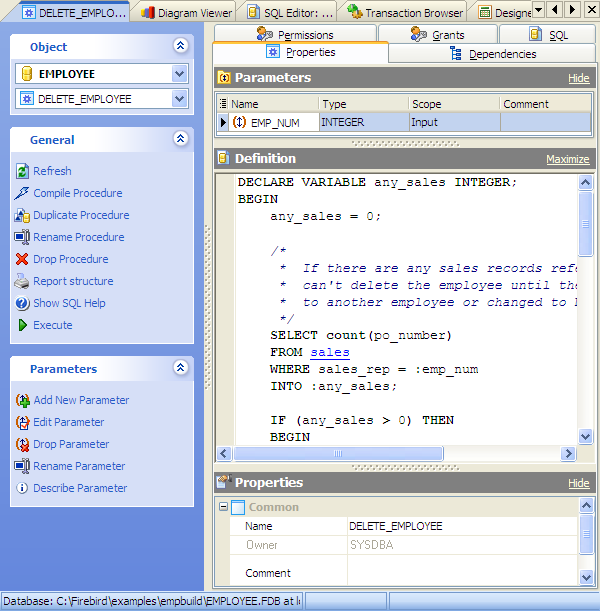Click the Report structure printer icon
The image size is (600, 611).
click(x=22, y=281)
